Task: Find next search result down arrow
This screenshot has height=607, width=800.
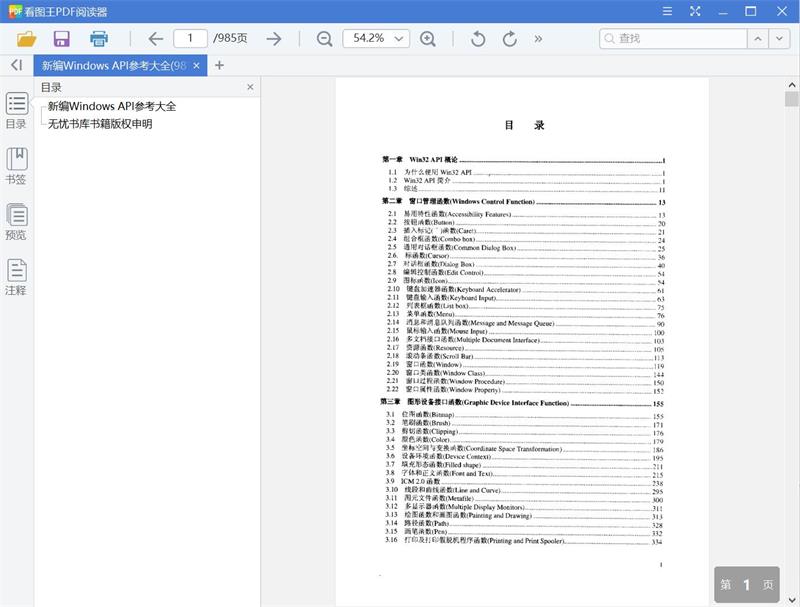Action: [779, 38]
